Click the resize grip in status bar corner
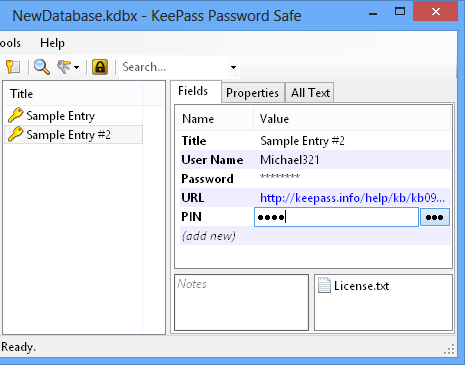 tap(450, 349)
